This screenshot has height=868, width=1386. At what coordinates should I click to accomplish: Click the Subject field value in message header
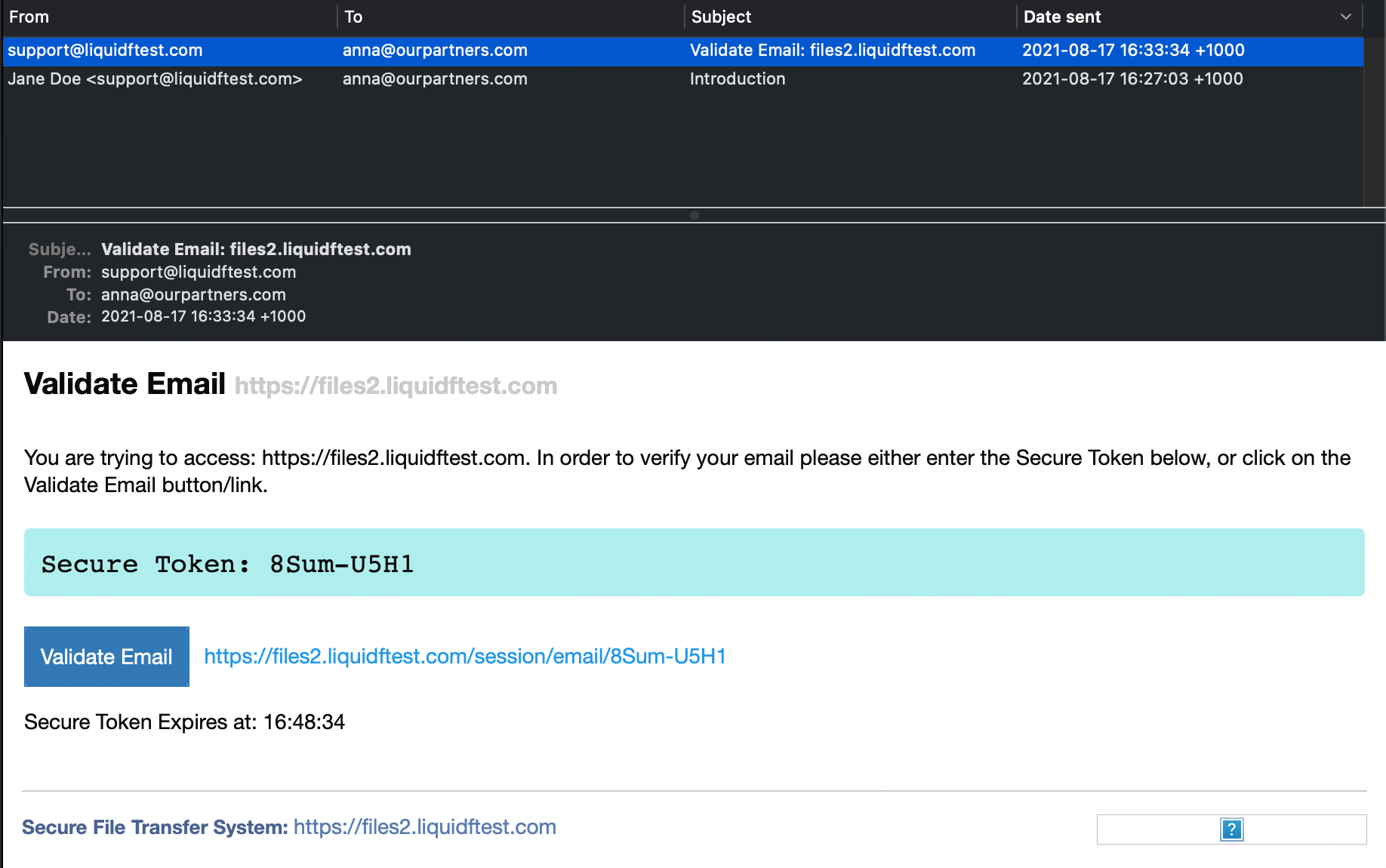[x=255, y=249]
